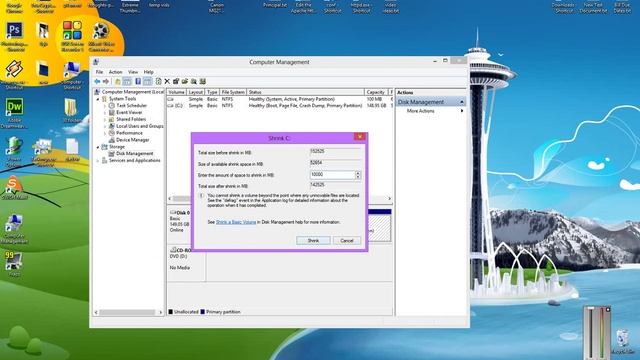Click the Up one level folder toolbar icon
Viewport: 640px width, 360px height.
pos(118,82)
